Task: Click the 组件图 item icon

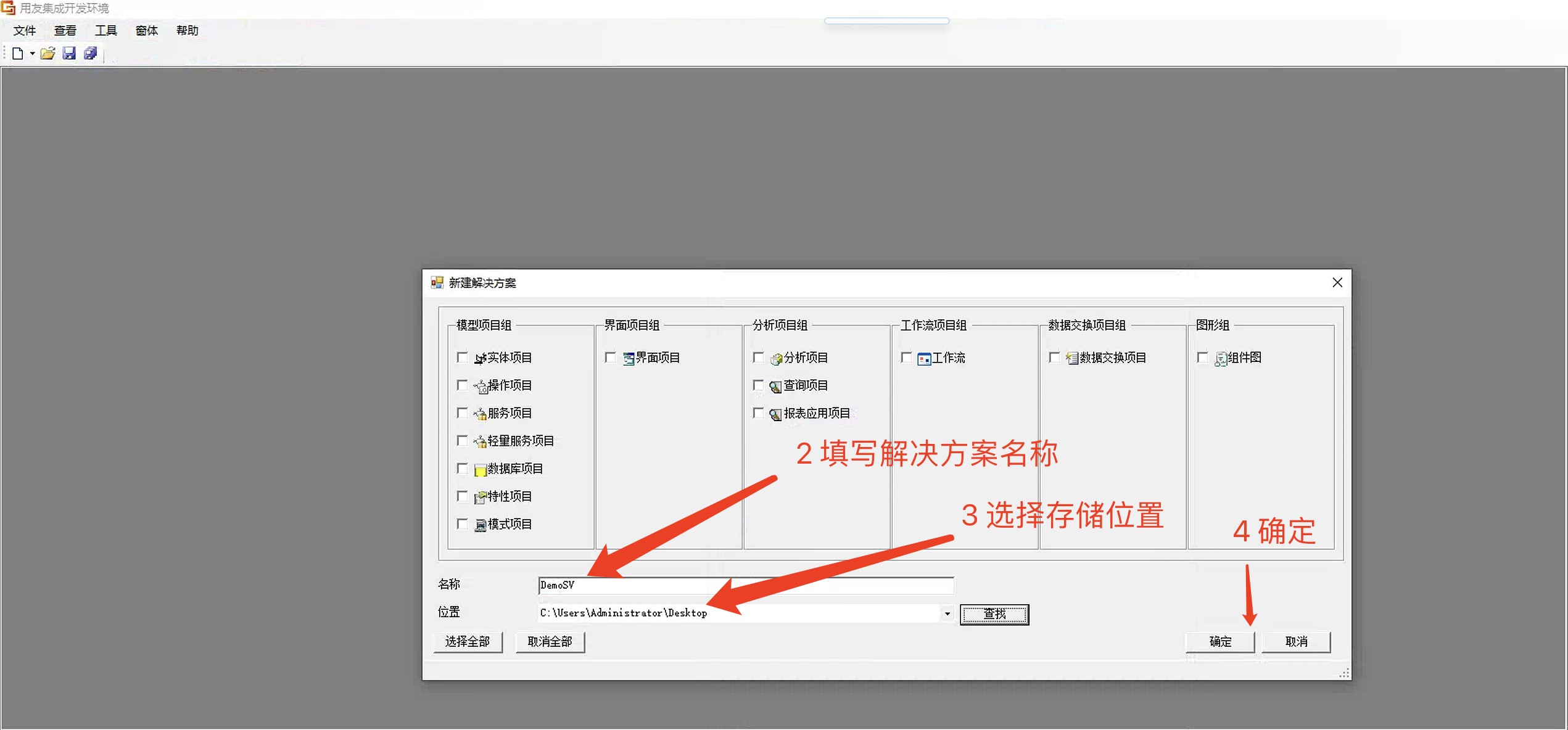Action: (x=1221, y=359)
